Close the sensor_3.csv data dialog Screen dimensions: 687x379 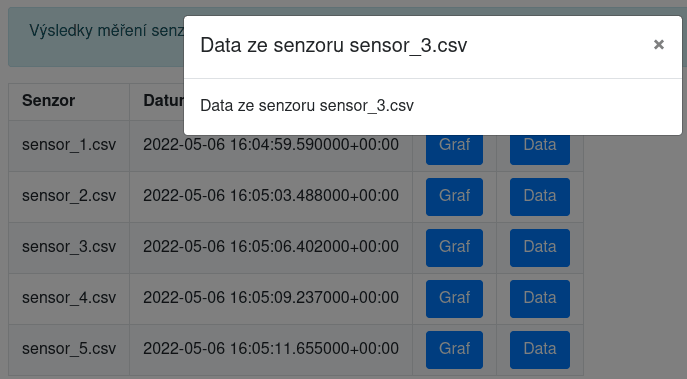(659, 45)
